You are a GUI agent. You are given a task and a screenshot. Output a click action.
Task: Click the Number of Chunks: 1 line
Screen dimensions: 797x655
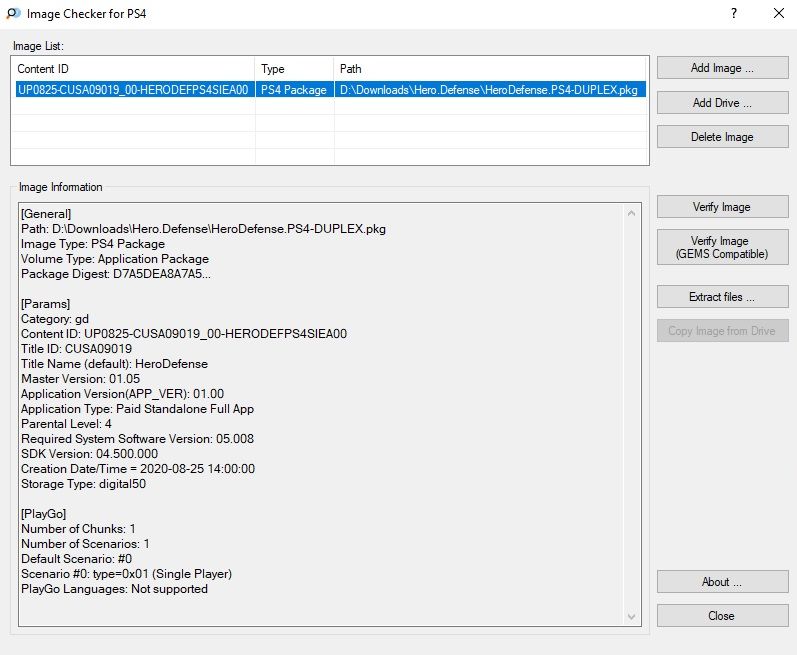coord(78,529)
